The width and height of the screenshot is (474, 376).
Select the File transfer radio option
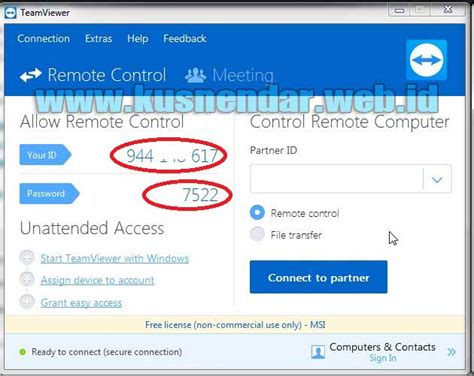click(257, 234)
